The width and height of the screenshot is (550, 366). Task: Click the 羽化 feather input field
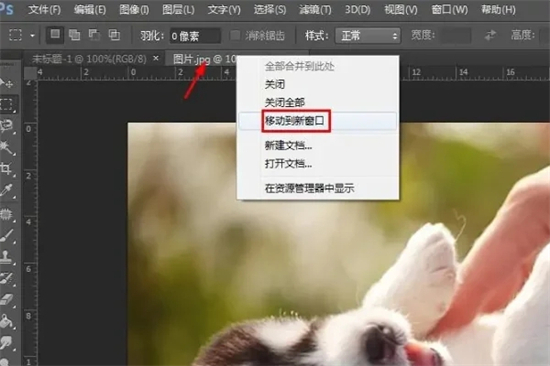(x=195, y=36)
